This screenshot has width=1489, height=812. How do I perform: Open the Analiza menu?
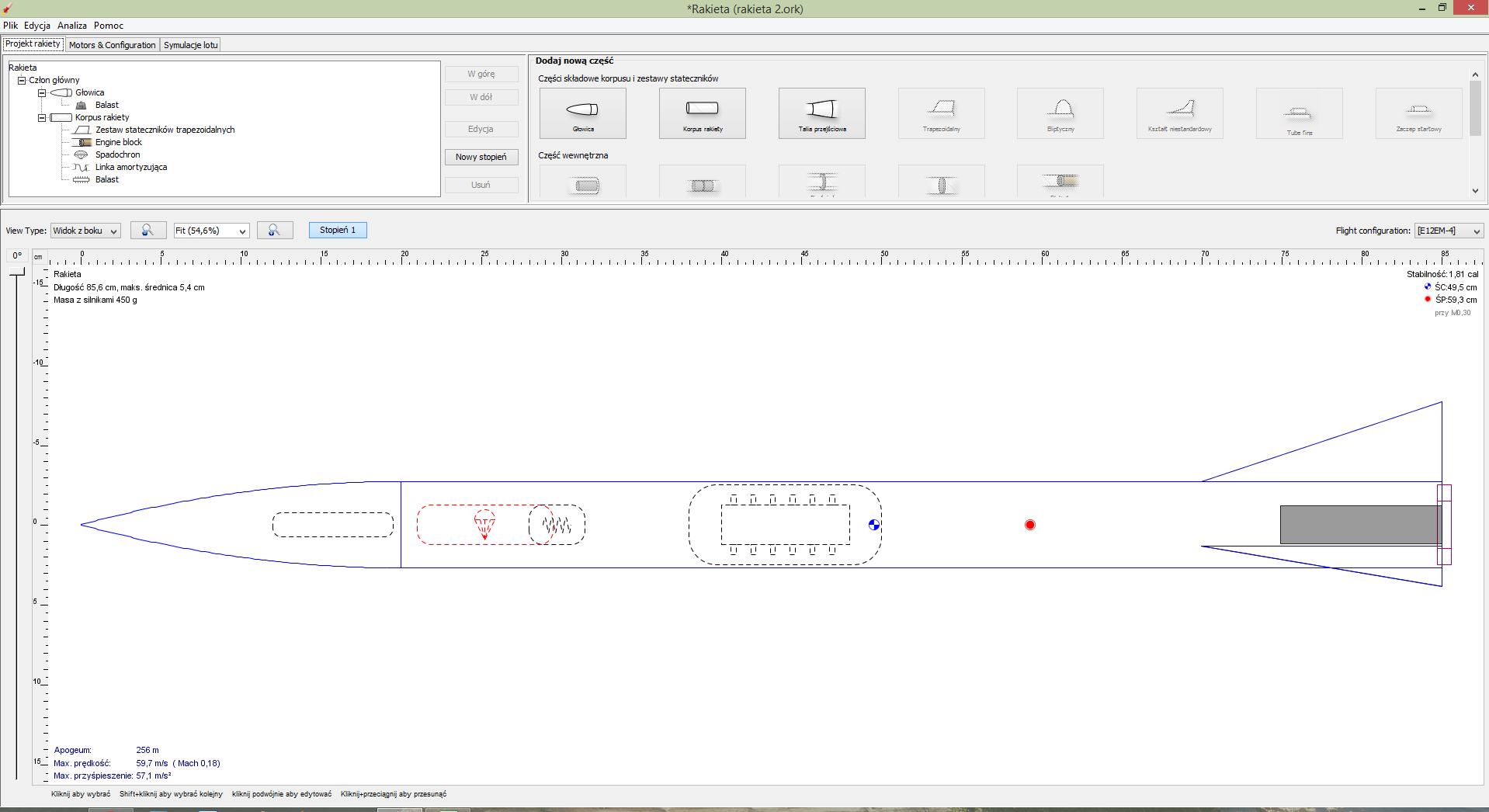(x=72, y=26)
